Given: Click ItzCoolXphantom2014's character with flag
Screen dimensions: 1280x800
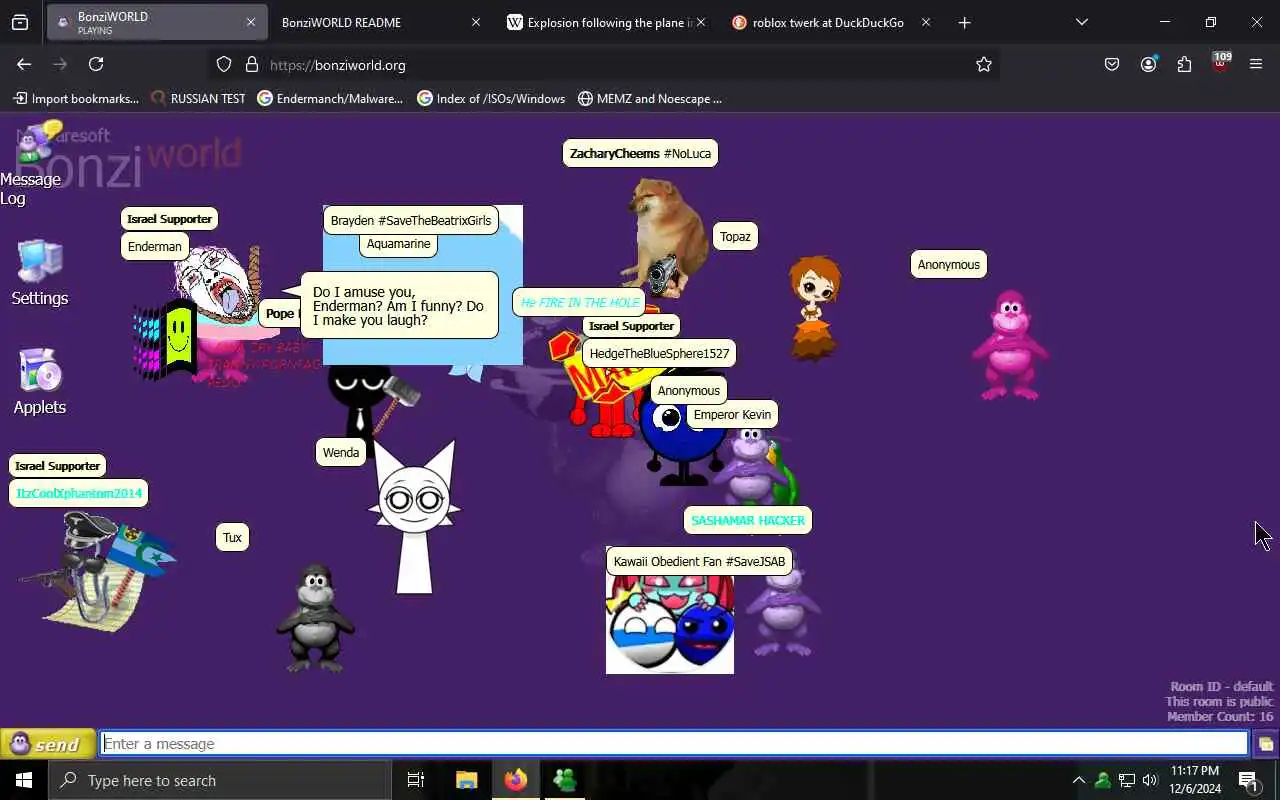Looking at the screenshot, I should click(96, 570).
